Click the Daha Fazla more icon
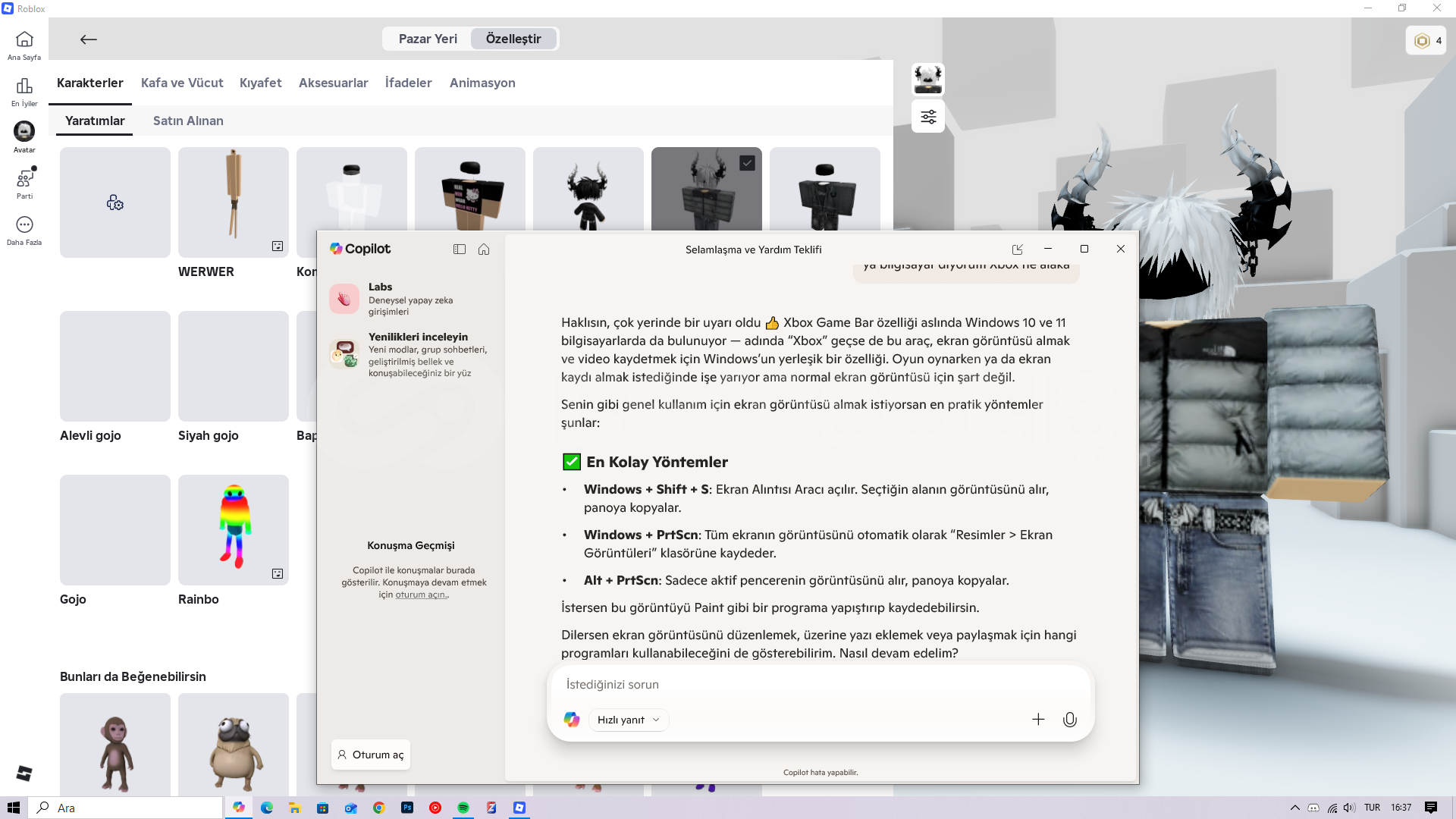Viewport: 1456px width, 819px height. (x=24, y=225)
